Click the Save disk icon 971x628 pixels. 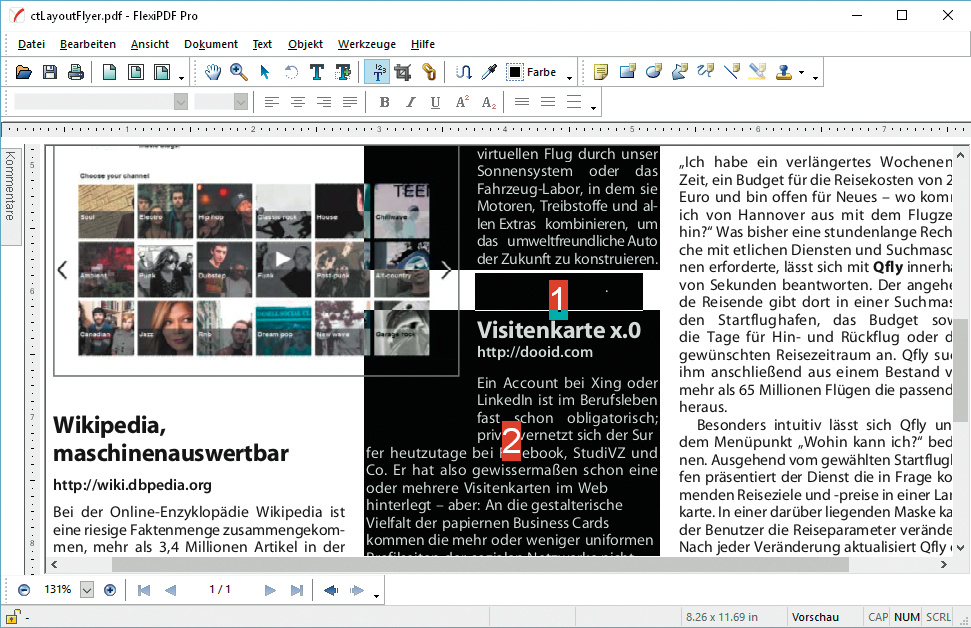click(x=50, y=72)
